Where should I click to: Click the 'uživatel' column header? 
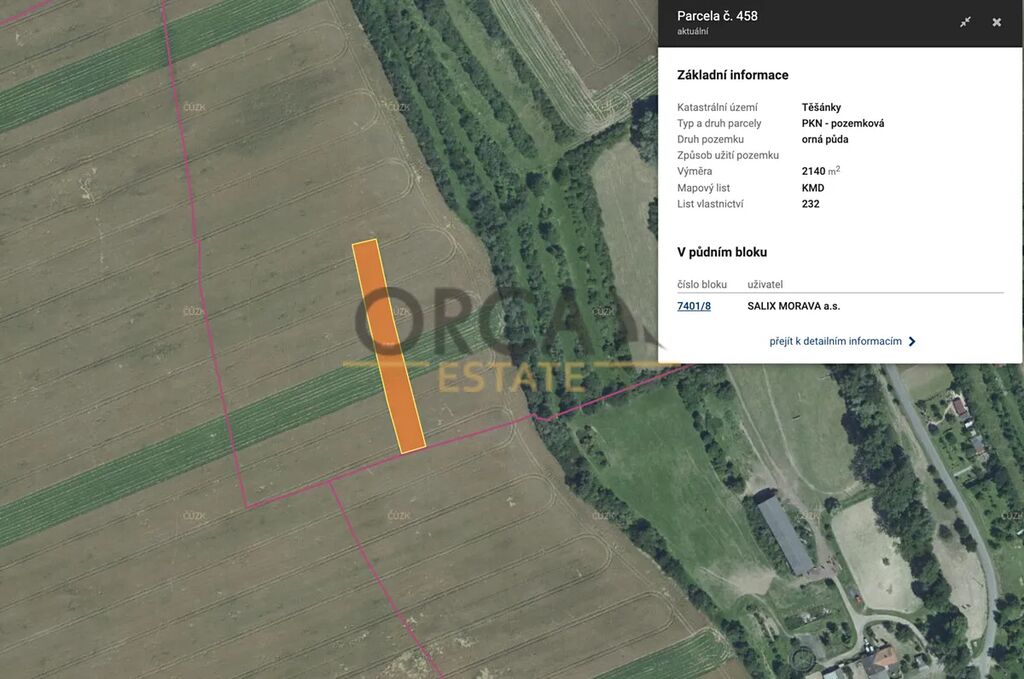pos(765,284)
